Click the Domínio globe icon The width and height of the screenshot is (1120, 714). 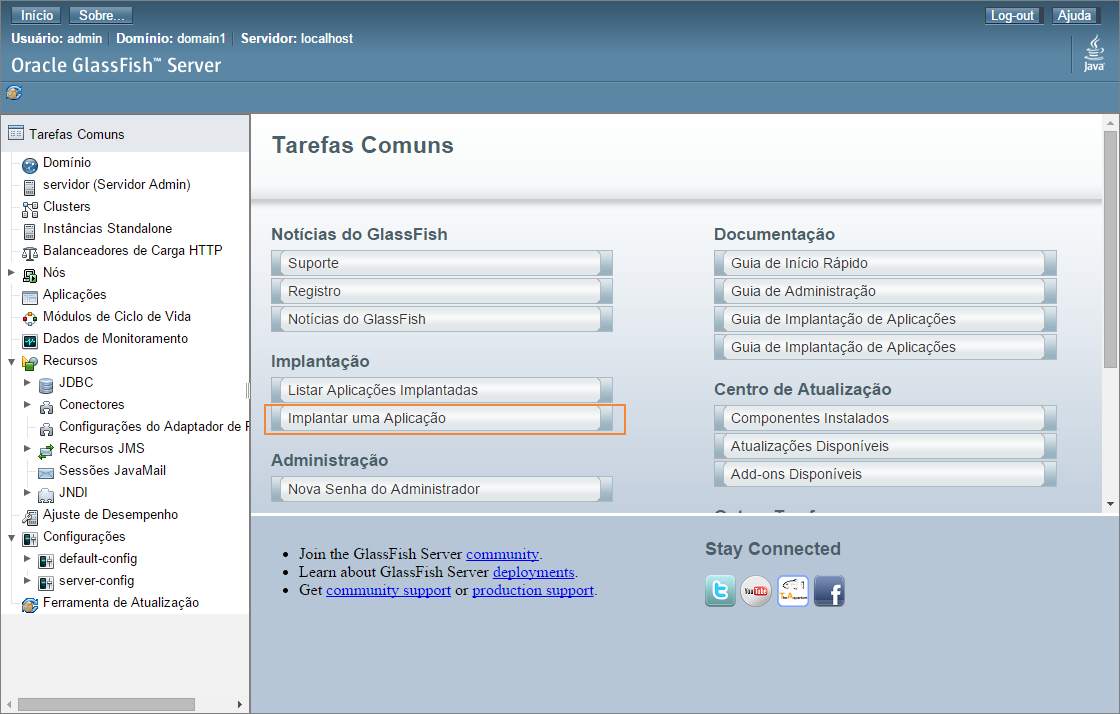coord(29,166)
